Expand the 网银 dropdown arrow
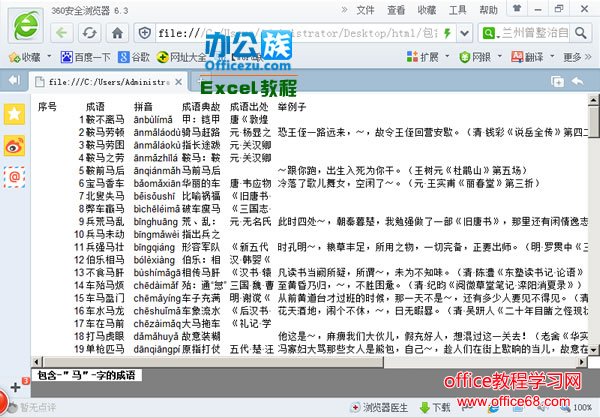Image resolution: width=600 pixels, height=418 pixels. (x=500, y=57)
